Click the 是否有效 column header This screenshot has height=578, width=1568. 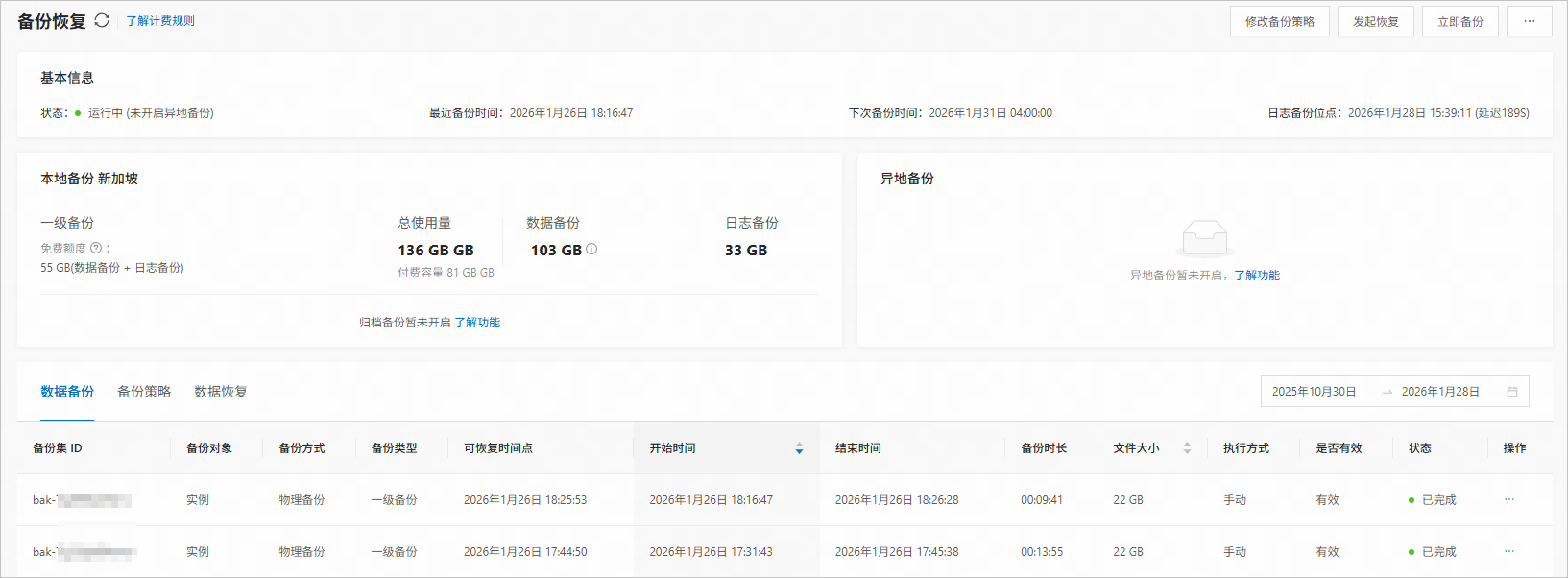click(x=1339, y=448)
